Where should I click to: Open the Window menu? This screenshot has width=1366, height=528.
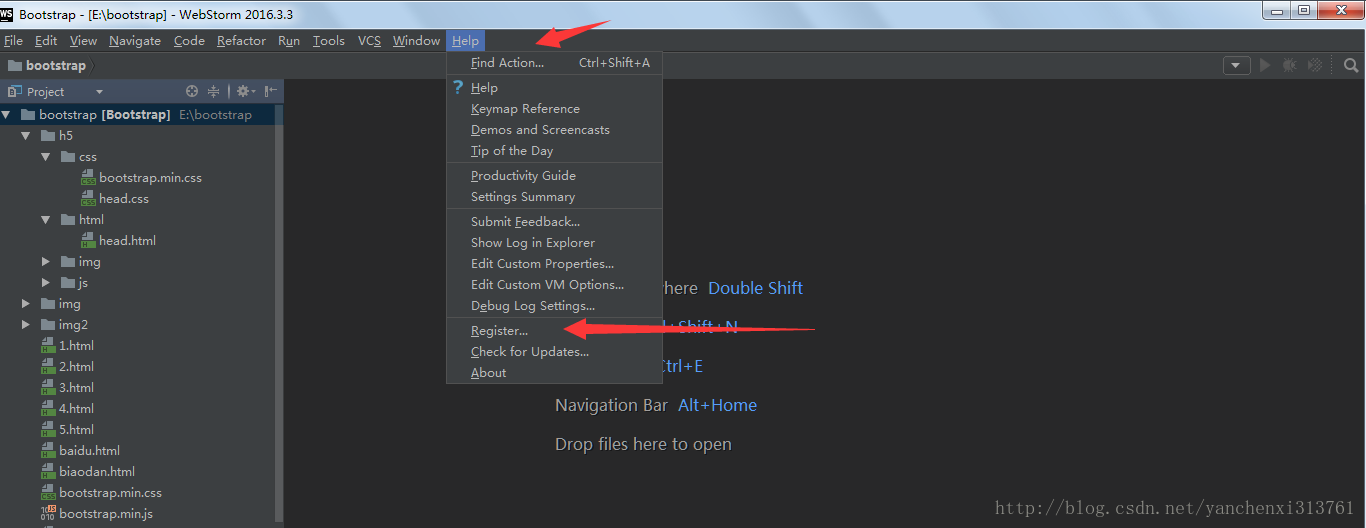click(x=416, y=41)
